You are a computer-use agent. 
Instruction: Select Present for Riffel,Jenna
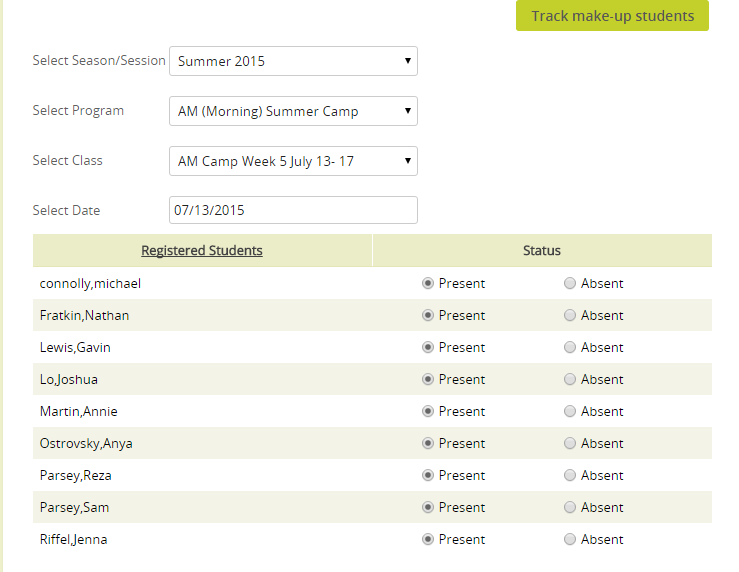coord(427,539)
